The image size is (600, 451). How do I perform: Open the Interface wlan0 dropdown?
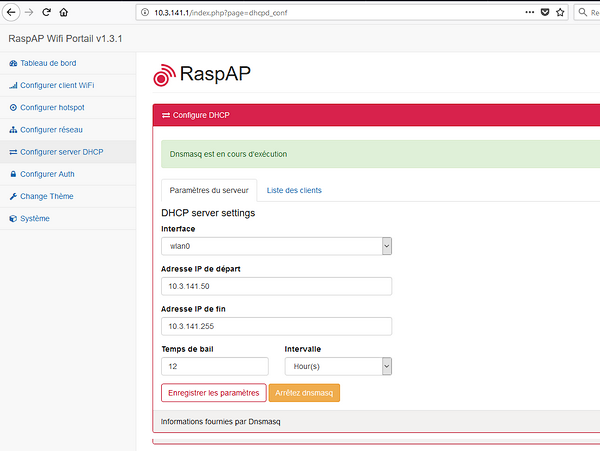(x=276, y=246)
